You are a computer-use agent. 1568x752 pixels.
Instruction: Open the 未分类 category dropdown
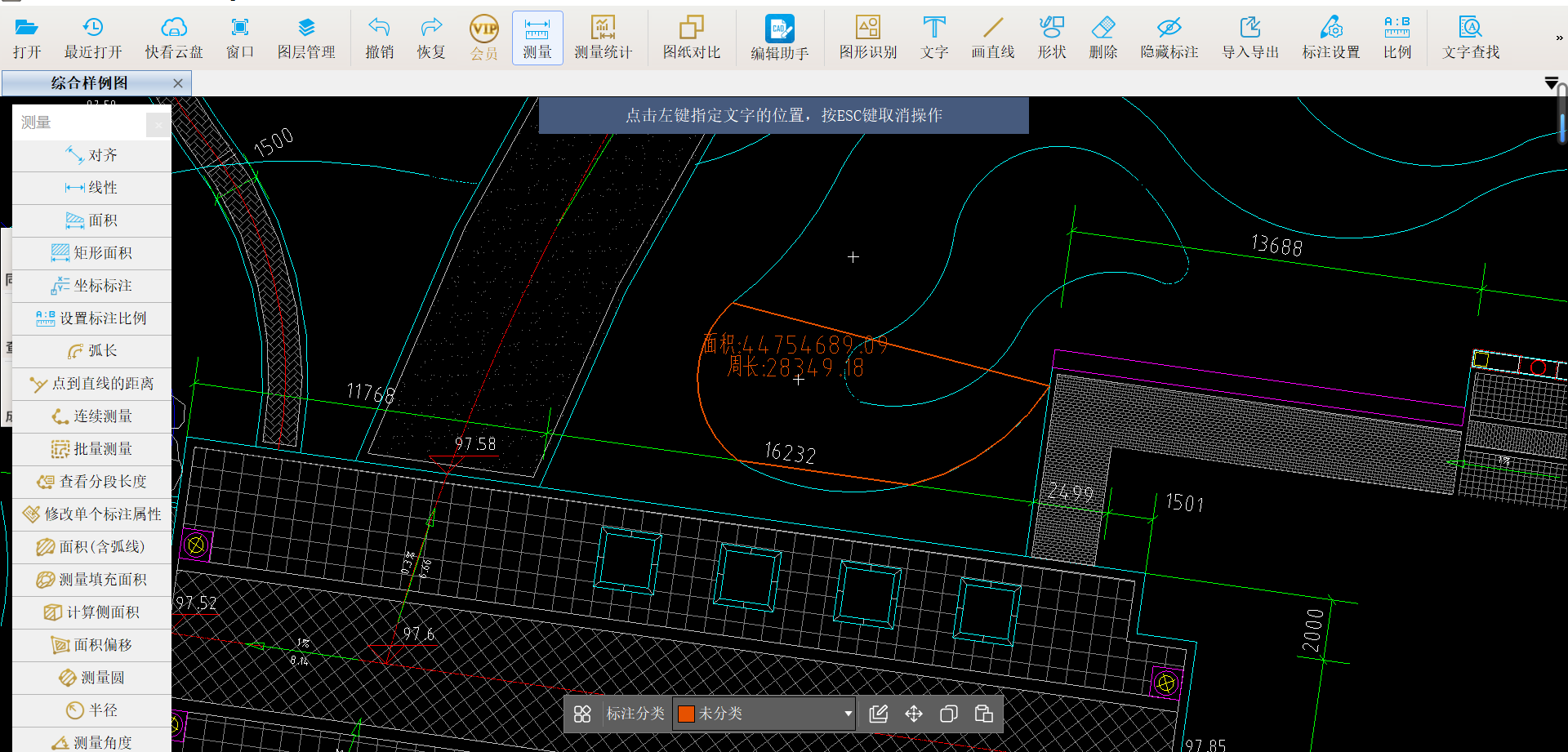pos(764,714)
